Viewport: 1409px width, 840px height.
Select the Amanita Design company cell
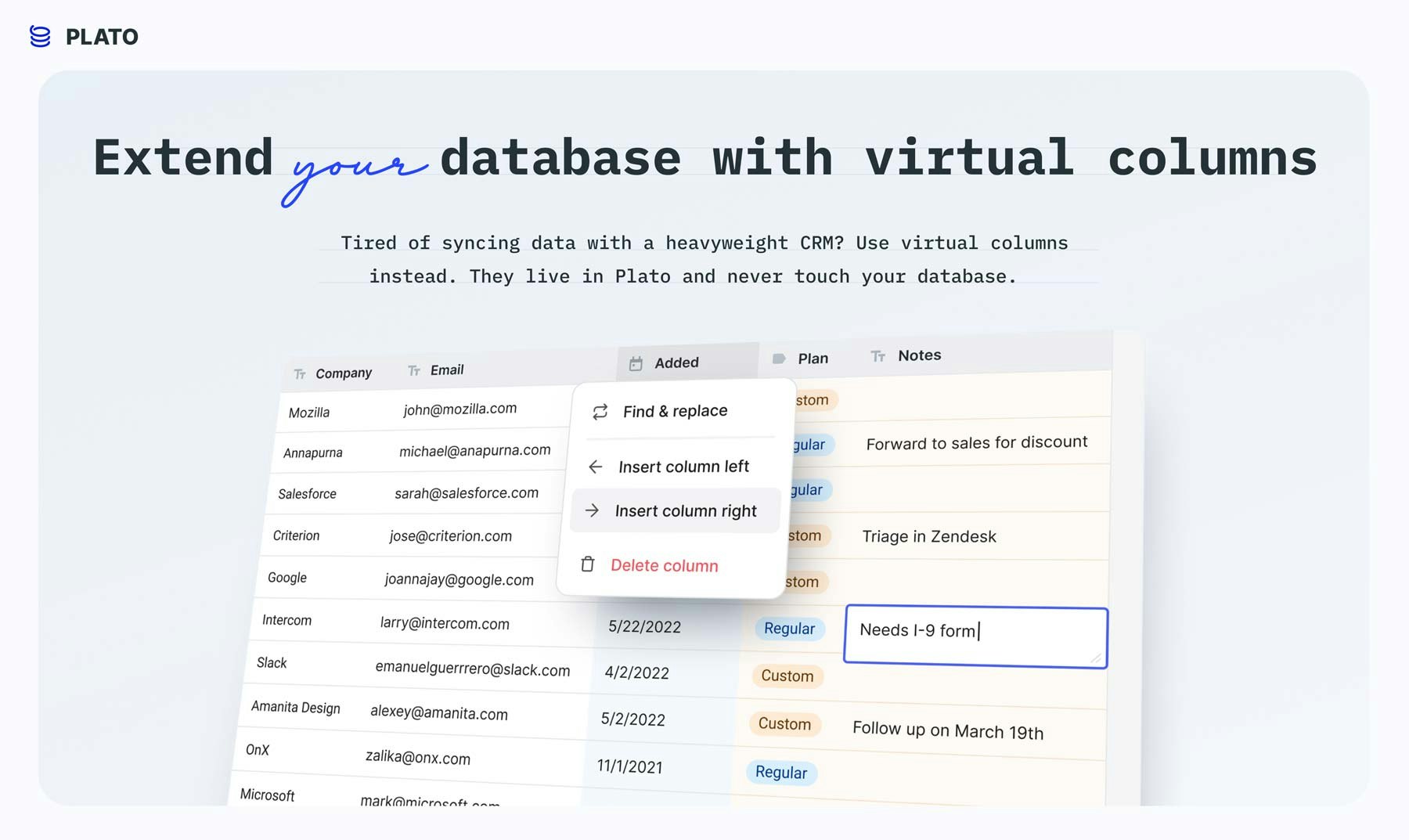(x=296, y=708)
